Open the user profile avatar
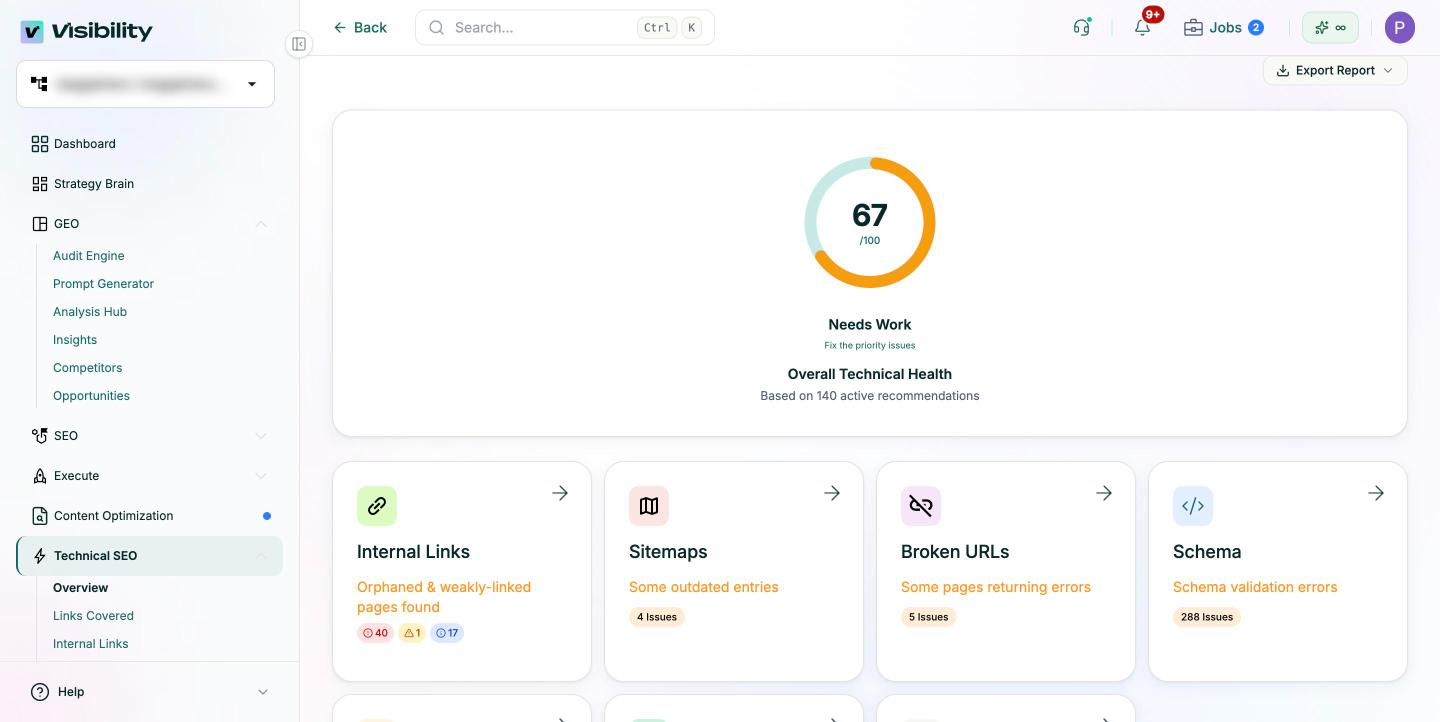 coord(1400,27)
